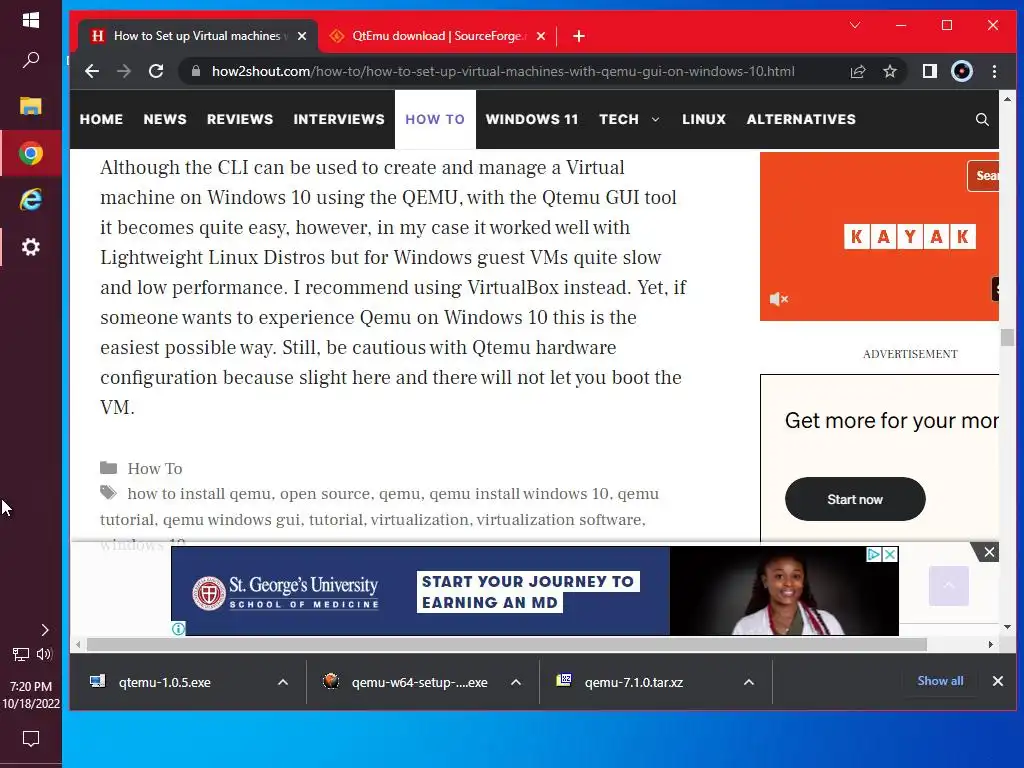Open the LINUX section

point(704,120)
